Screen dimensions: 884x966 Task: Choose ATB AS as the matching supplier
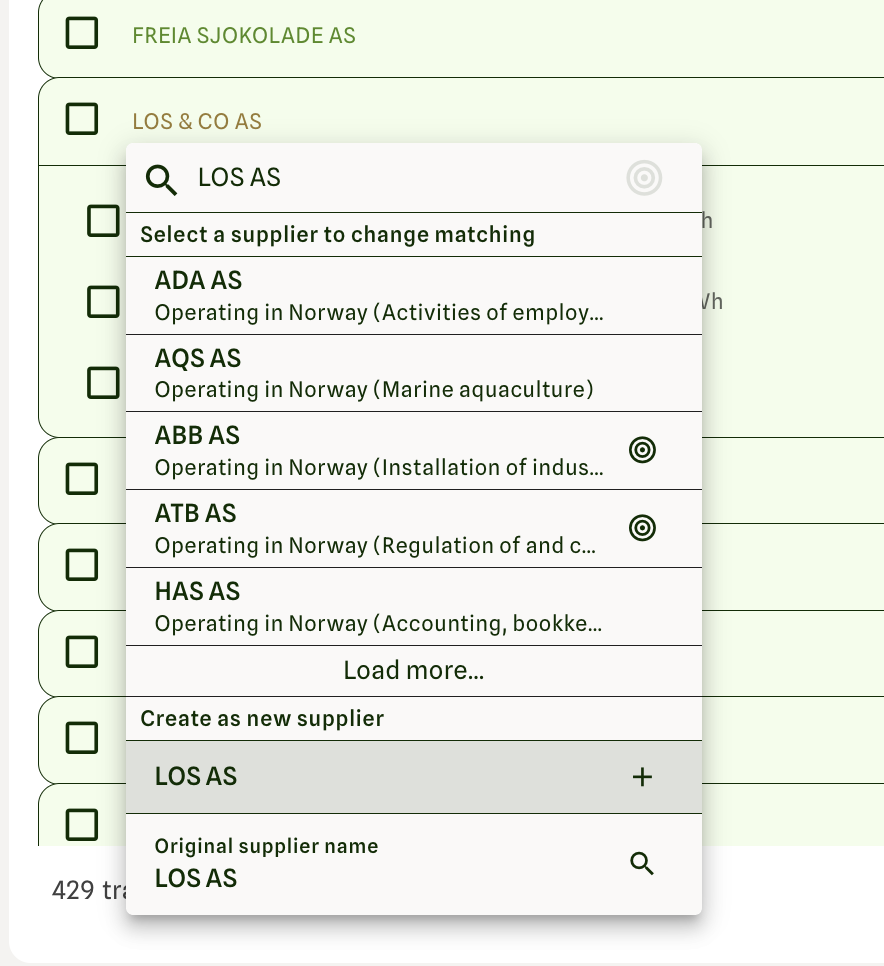(414, 529)
